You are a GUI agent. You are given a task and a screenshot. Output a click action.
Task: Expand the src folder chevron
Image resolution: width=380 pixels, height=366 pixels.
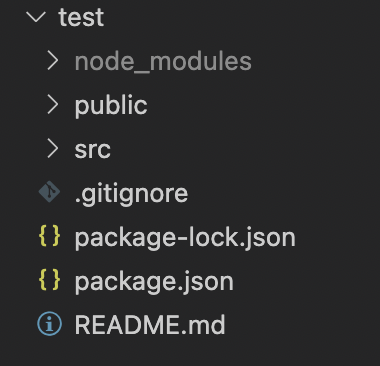point(53,148)
